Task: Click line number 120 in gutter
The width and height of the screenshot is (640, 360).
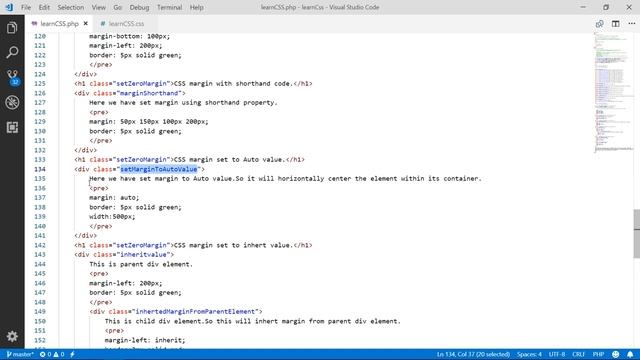Action: pyautogui.click(x=40, y=36)
